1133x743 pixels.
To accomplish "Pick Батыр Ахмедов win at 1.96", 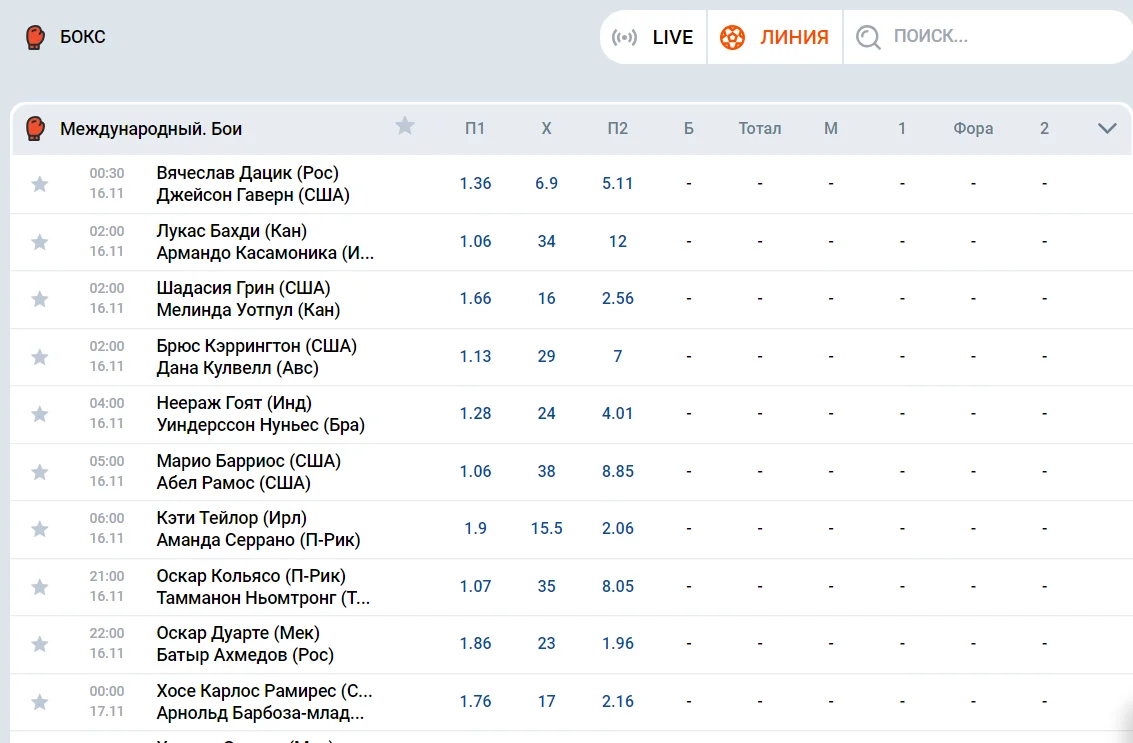I will 618,643.
